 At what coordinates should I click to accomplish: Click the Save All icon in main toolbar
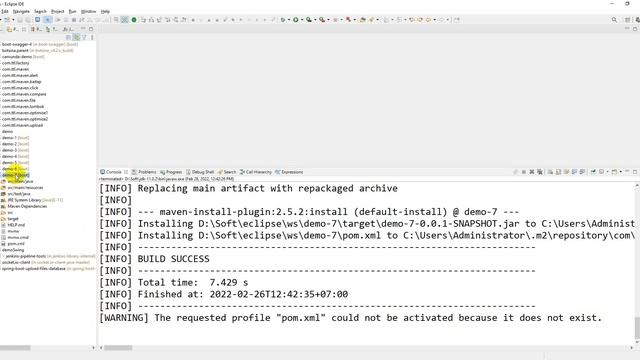point(28,20)
